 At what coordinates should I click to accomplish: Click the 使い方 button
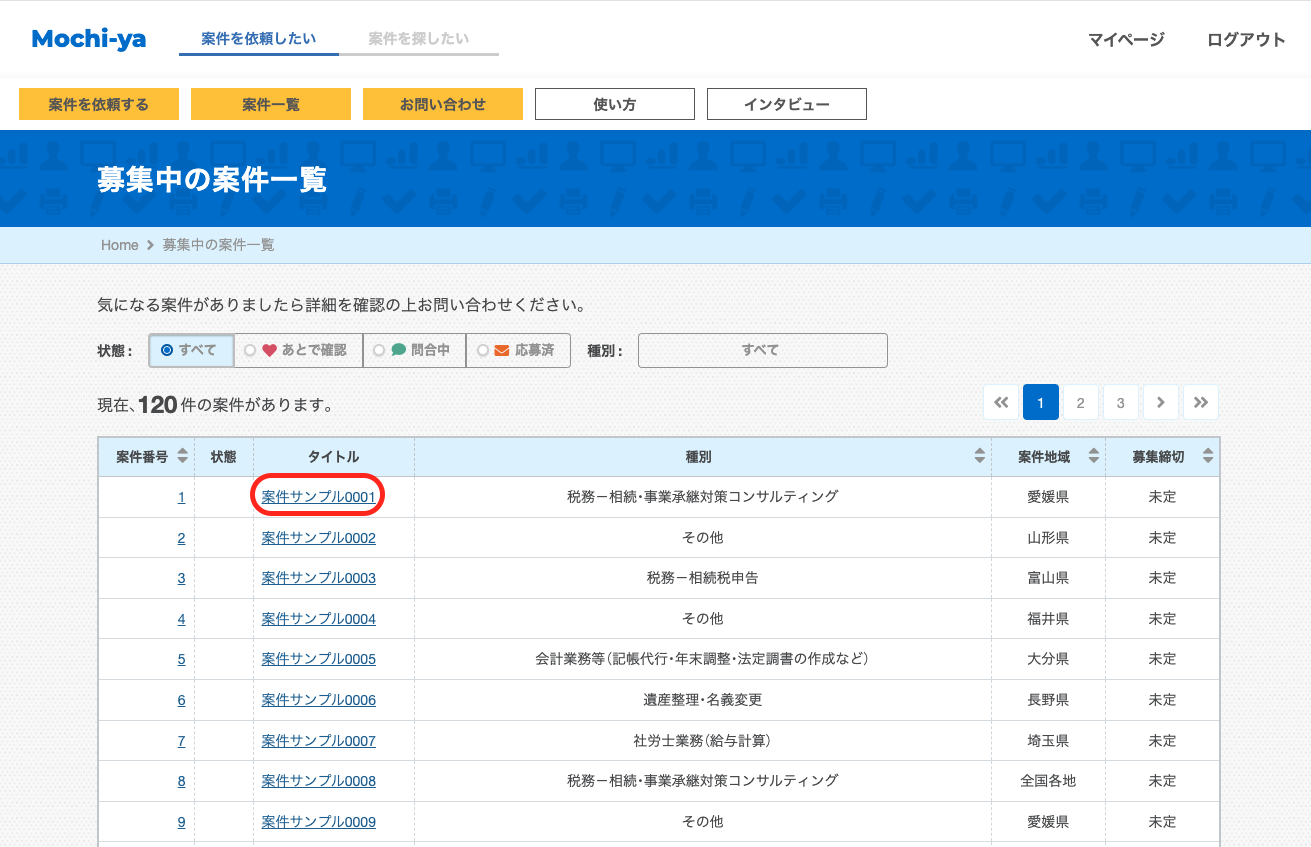(615, 104)
